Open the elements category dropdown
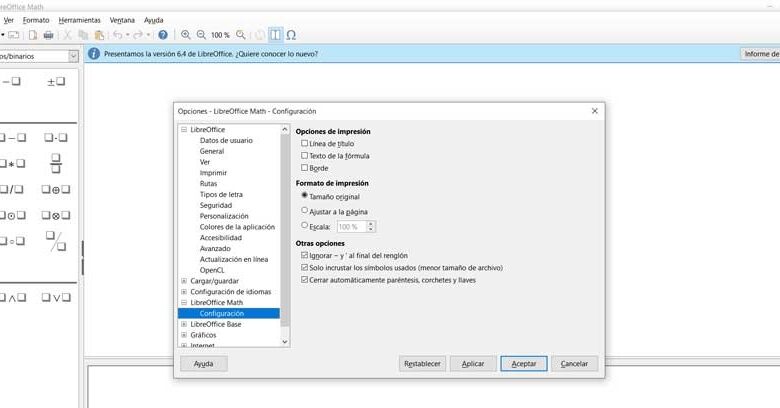Image resolution: width=780 pixels, height=408 pixels. coord(73,56)
